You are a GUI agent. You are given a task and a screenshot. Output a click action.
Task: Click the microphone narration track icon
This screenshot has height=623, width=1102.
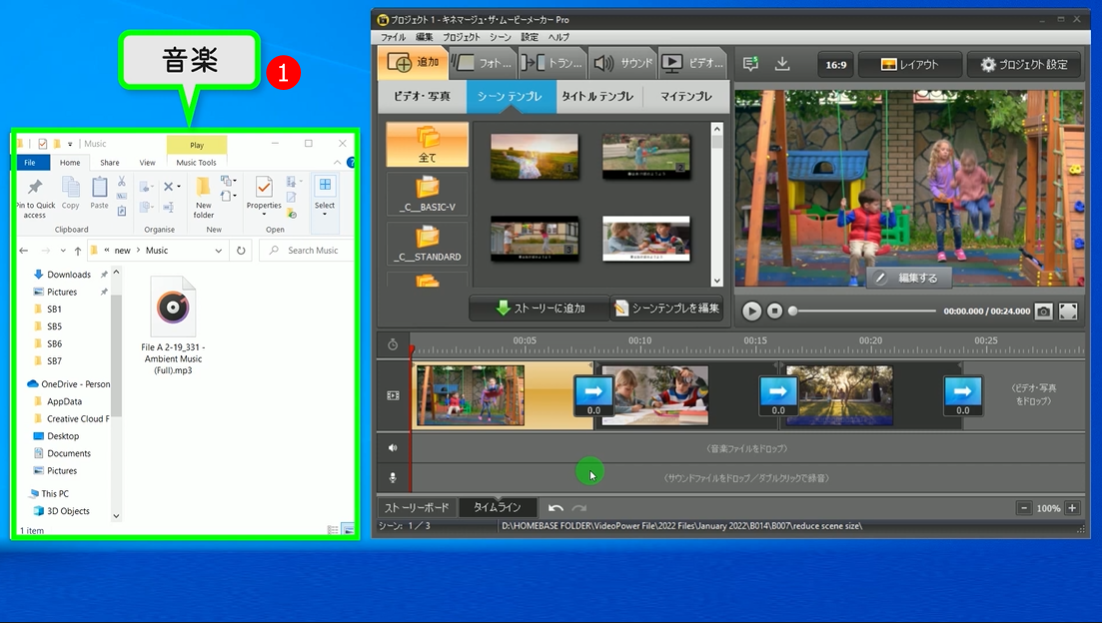click(x=393, y=478)
